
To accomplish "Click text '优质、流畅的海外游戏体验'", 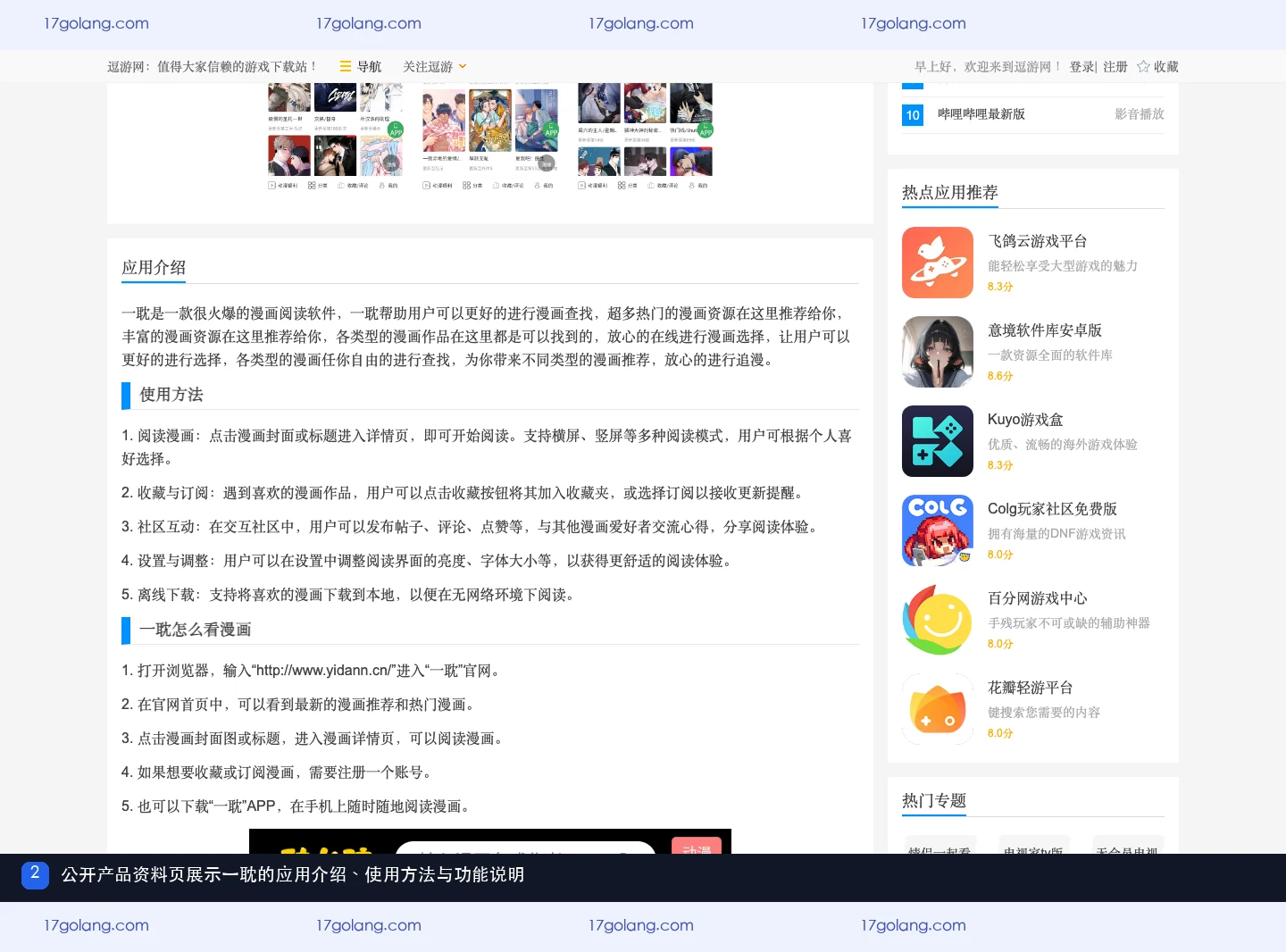I will [x=1063, y=445].
